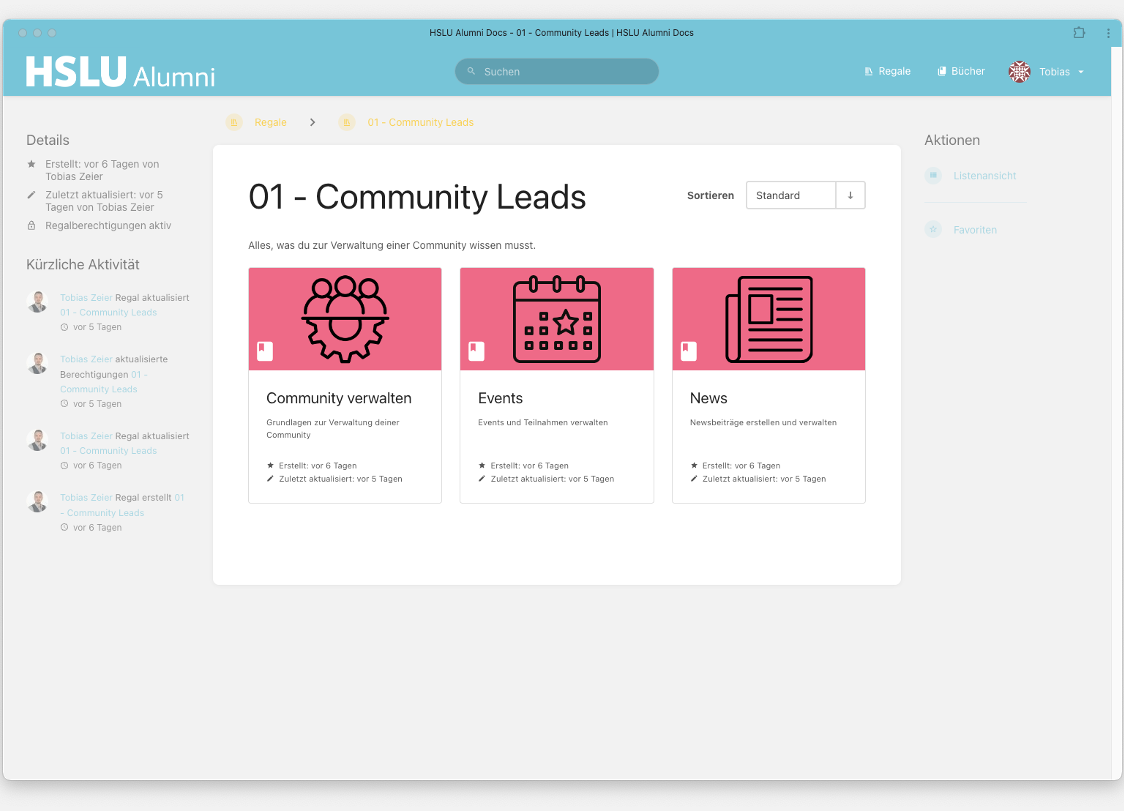The width and height of the screenshot is (1124, 811).
Task: Open the Sortieren Standard dropdown
Action: point(790,195)
